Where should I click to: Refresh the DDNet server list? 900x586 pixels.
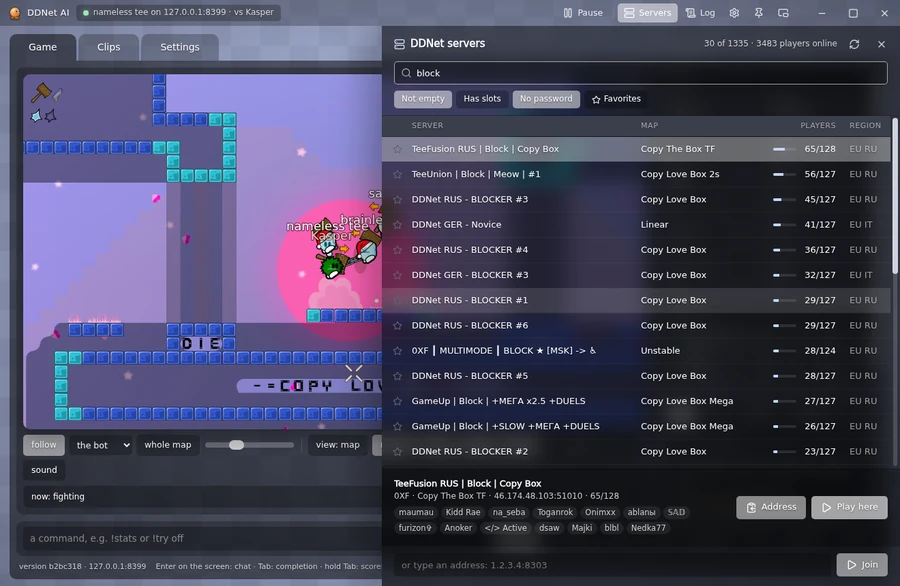[x=854, y=44]
